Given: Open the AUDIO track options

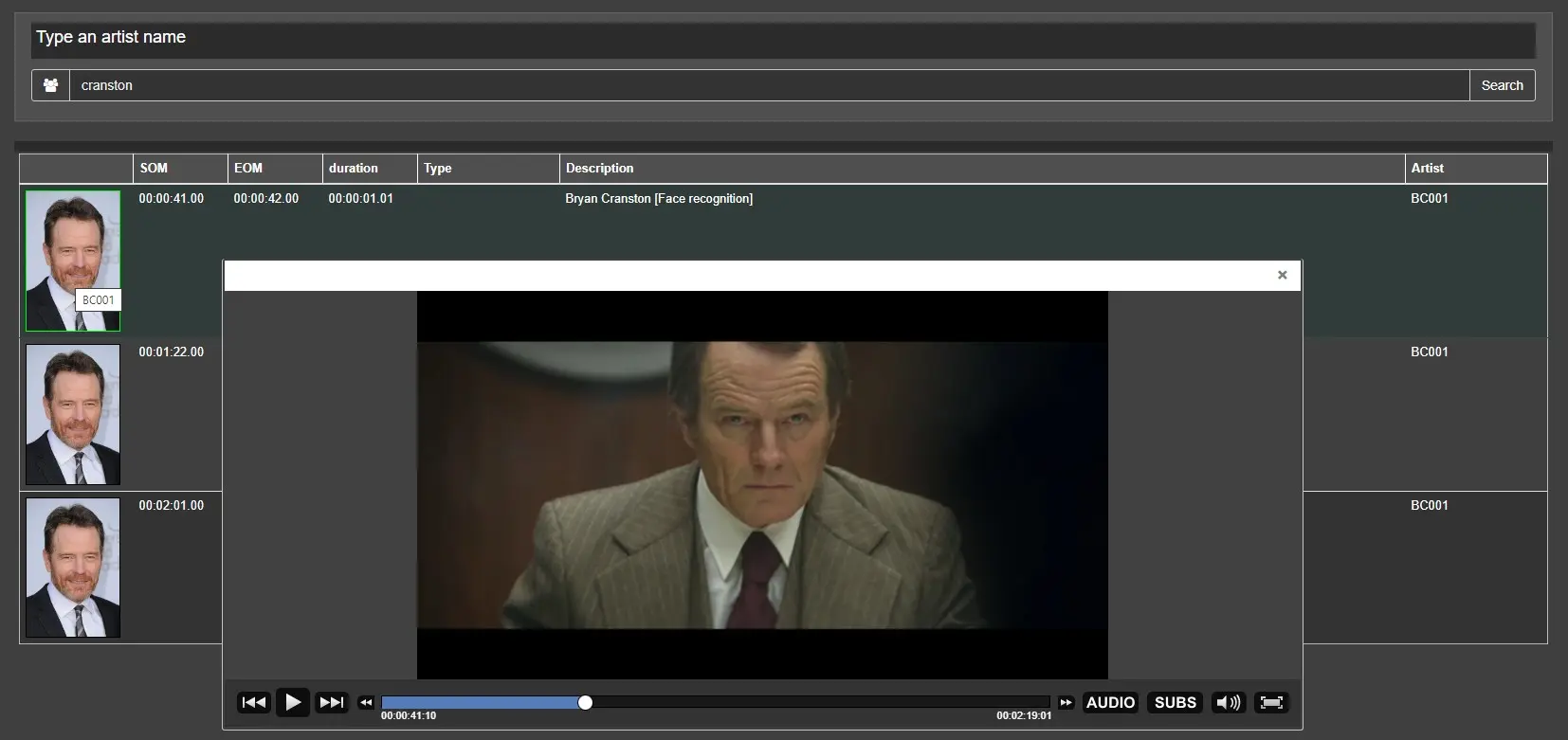Looking at the screenshot, I should [x=1110, y=702].
